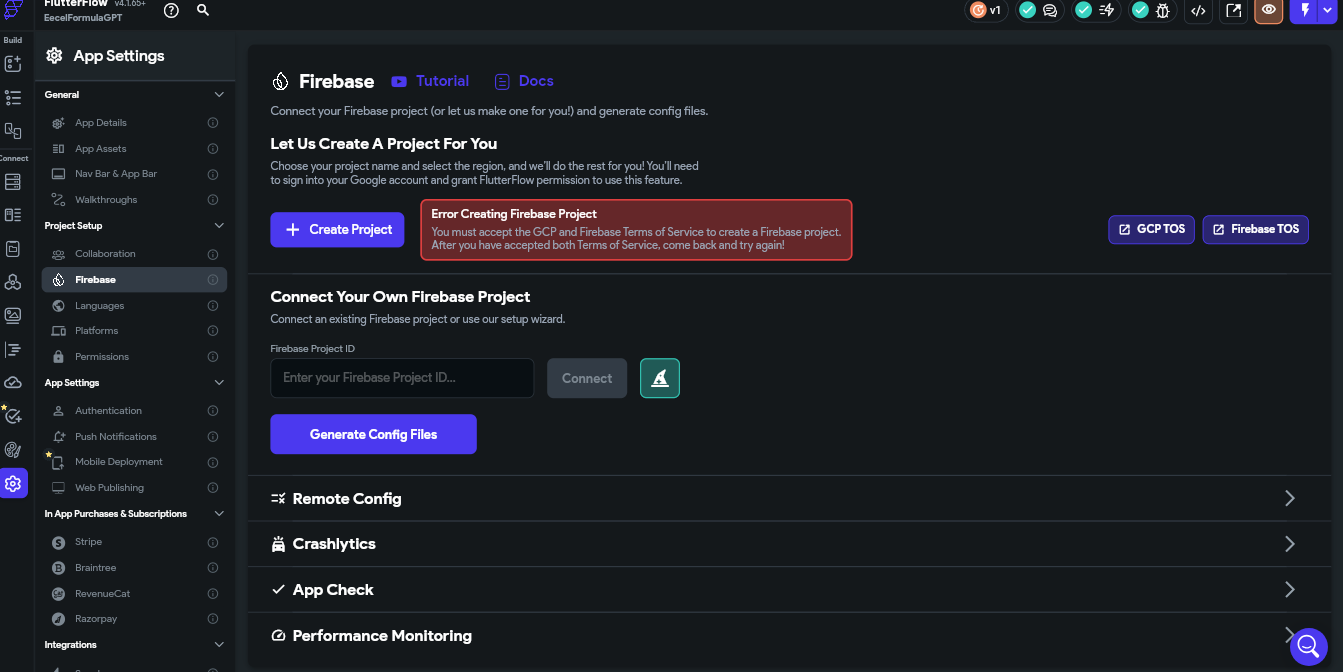
Task: Open the Firebase TOS link
Action: [x=1255, y=229]
